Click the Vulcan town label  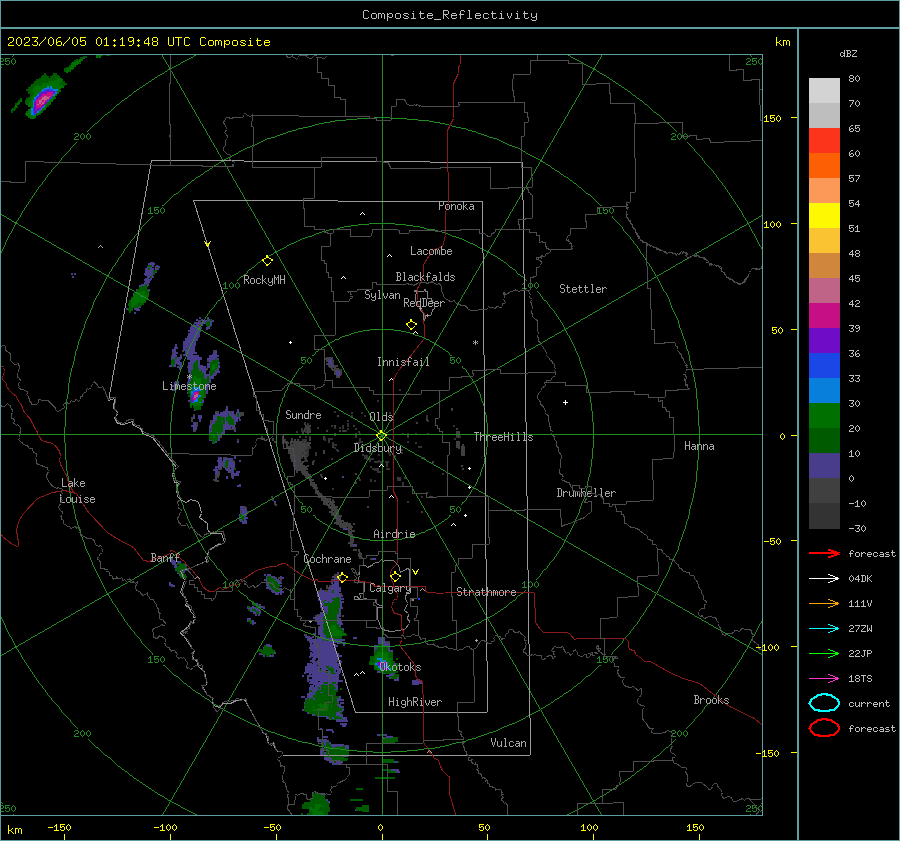pos(509,743)
